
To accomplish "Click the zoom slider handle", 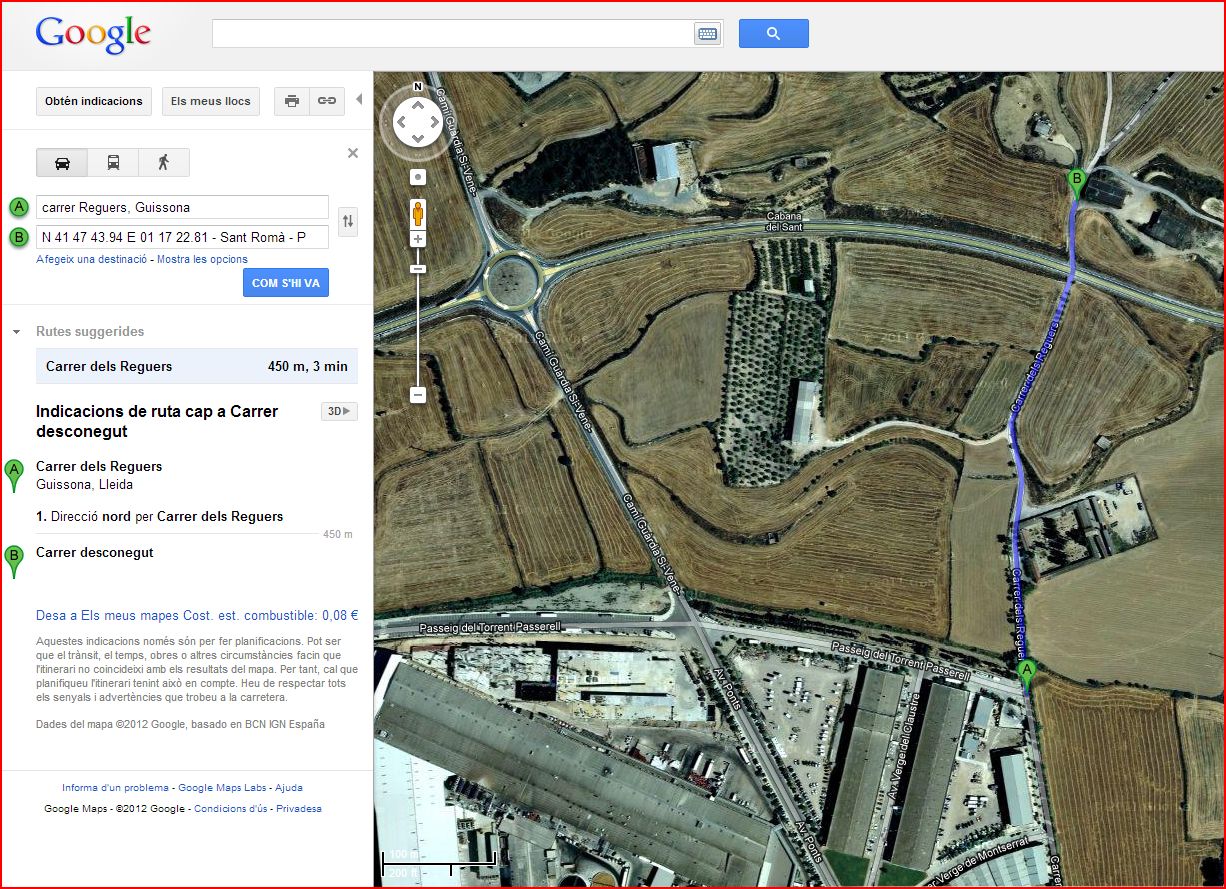I will pos(418,269).
